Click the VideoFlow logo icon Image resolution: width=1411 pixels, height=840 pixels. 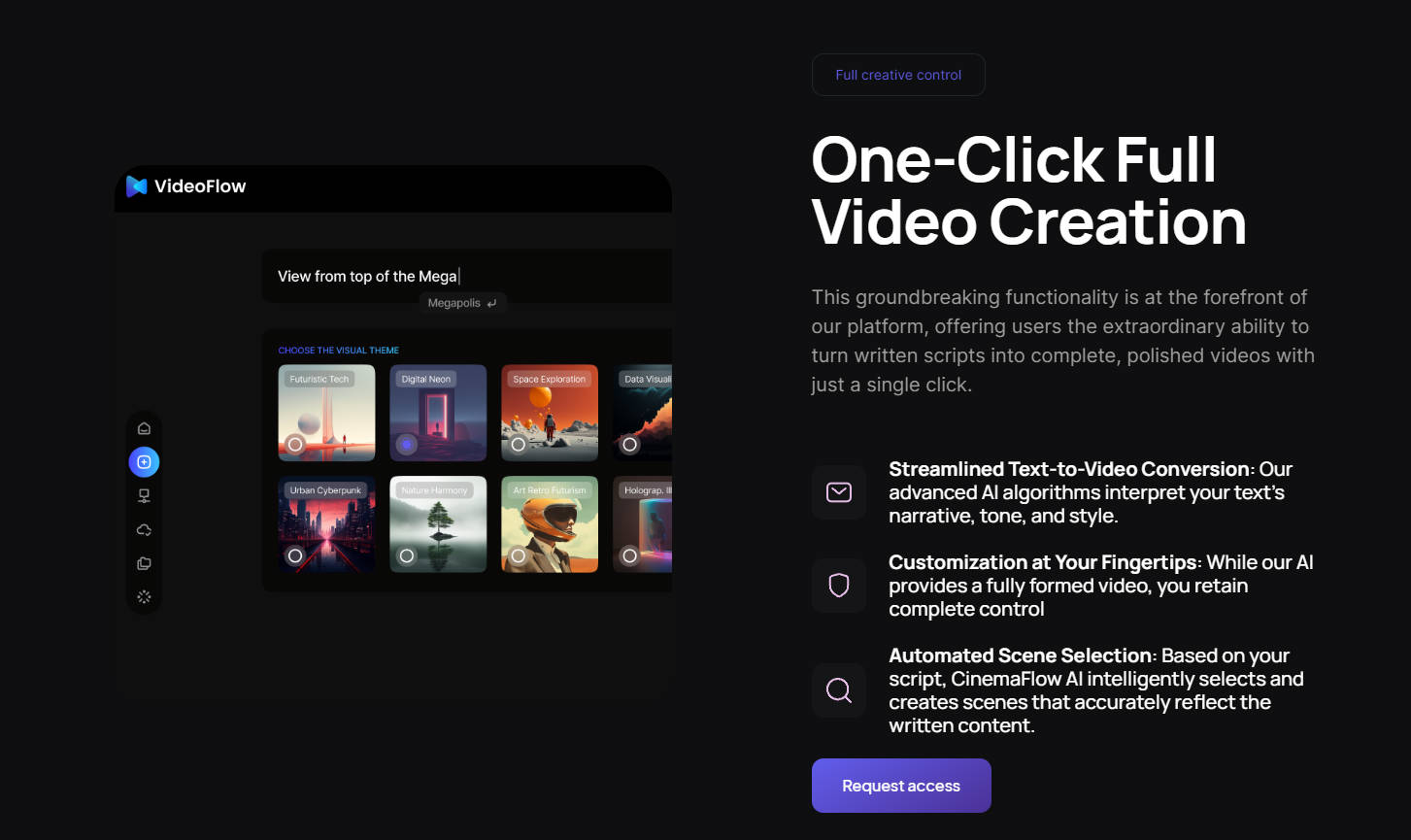[137, 185]
